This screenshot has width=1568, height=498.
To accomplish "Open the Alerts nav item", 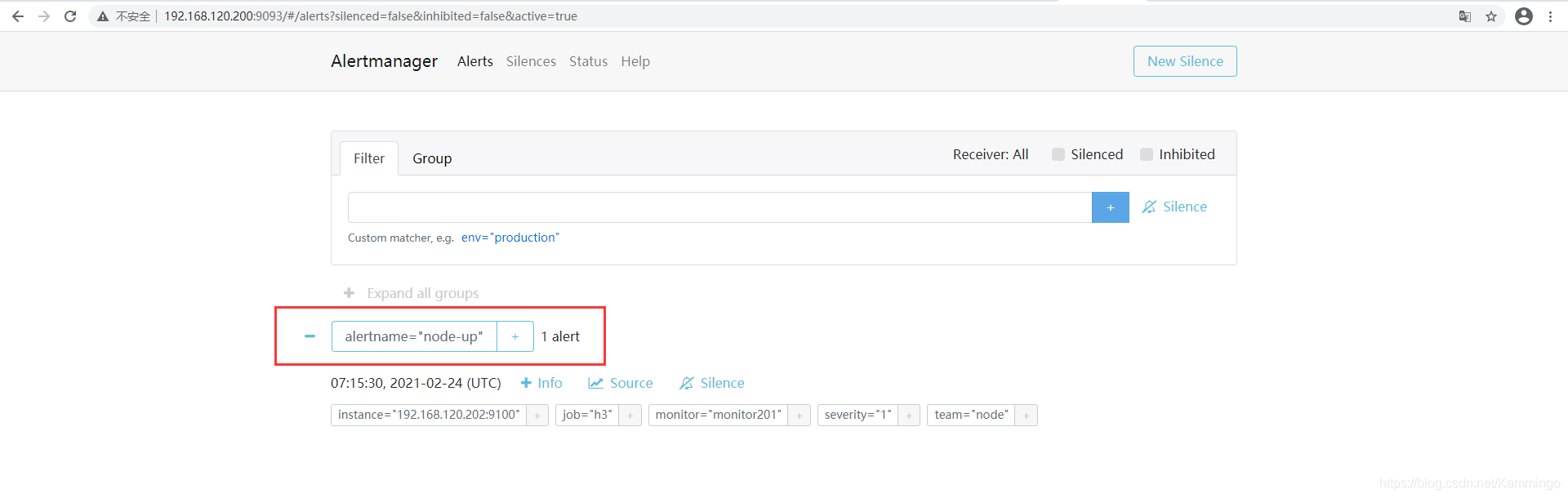I will pyautogui.click(x=475, y=61).
